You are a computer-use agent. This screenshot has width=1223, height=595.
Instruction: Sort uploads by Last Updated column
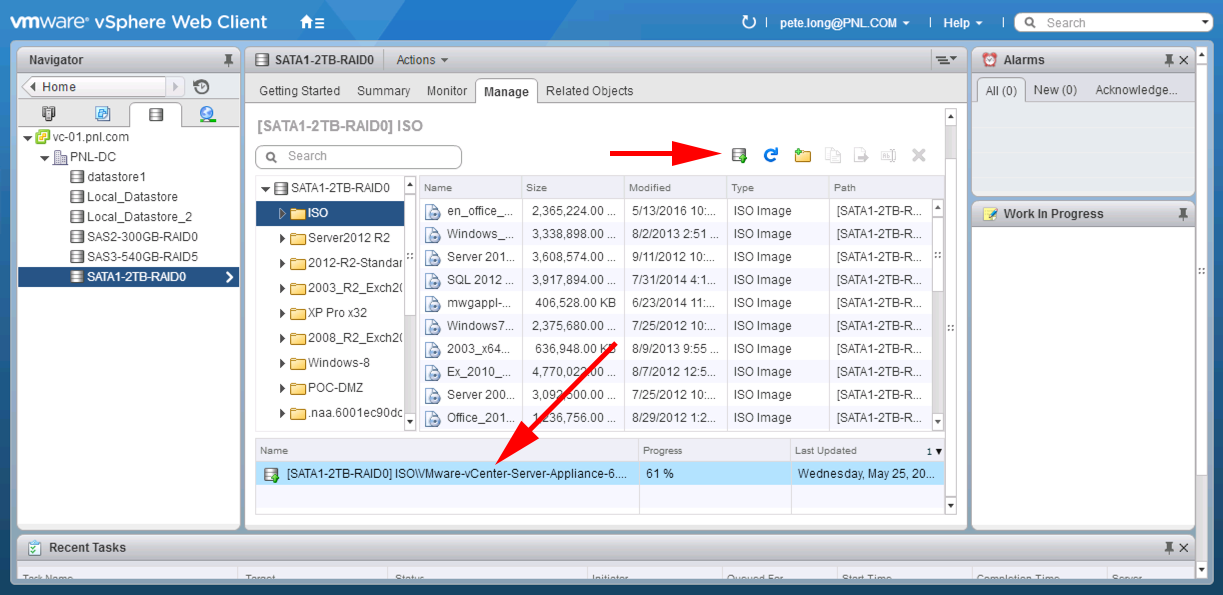[x=867, y=451]
